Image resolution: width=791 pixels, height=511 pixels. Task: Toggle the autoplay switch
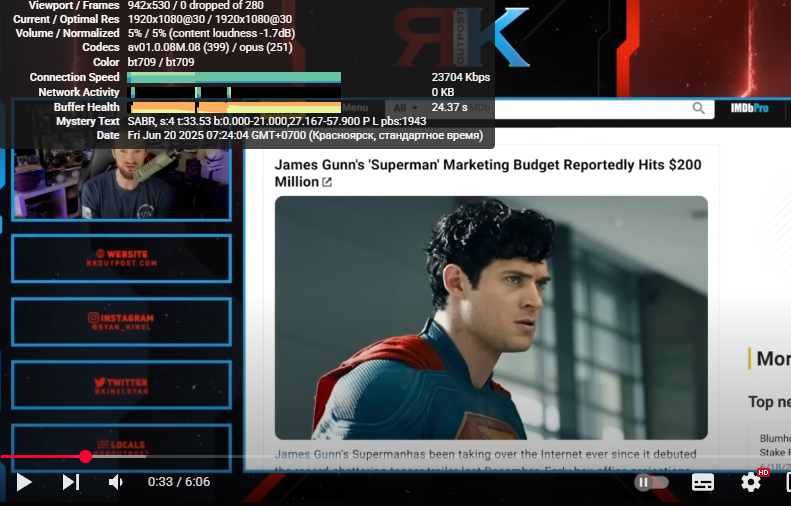(x=651, y=483)
